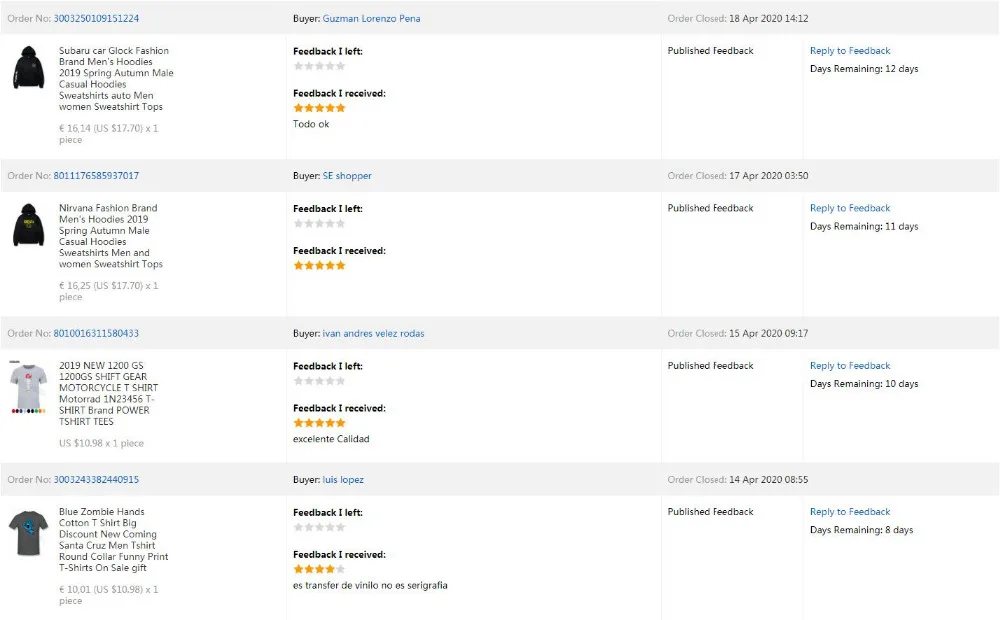Click the Nirvana hoodie product thumbnail
The width and height of the screenshot is (1000, 620).
pyautogui.click(x=28, y=225)
